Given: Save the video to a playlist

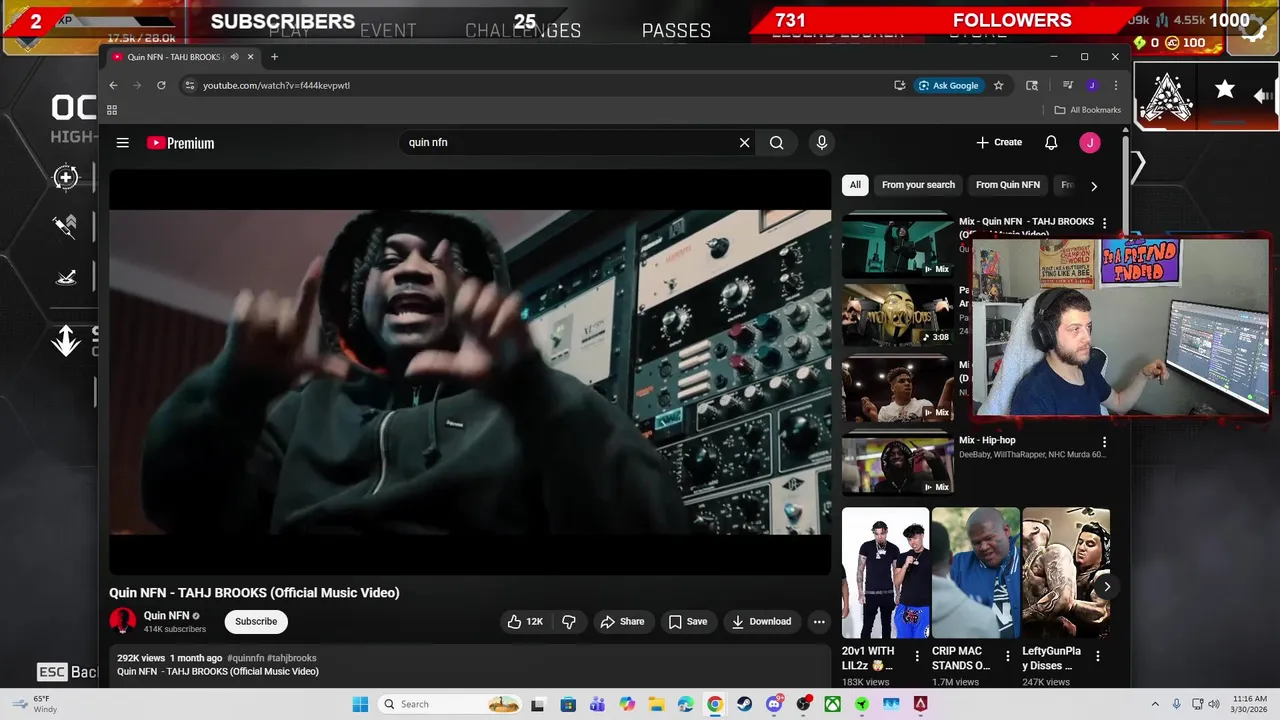Looking at the screenshot, I should 688,622.
